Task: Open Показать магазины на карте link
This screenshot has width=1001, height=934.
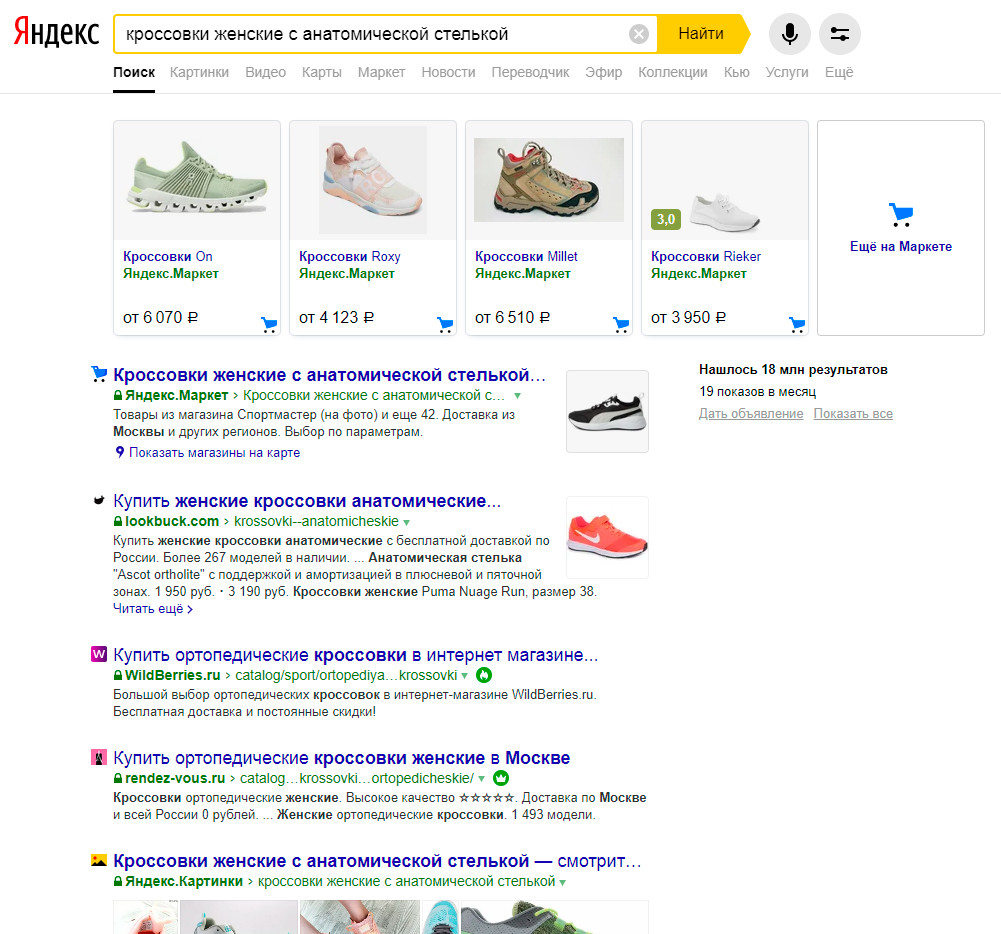Action: [x=214, y=453]
